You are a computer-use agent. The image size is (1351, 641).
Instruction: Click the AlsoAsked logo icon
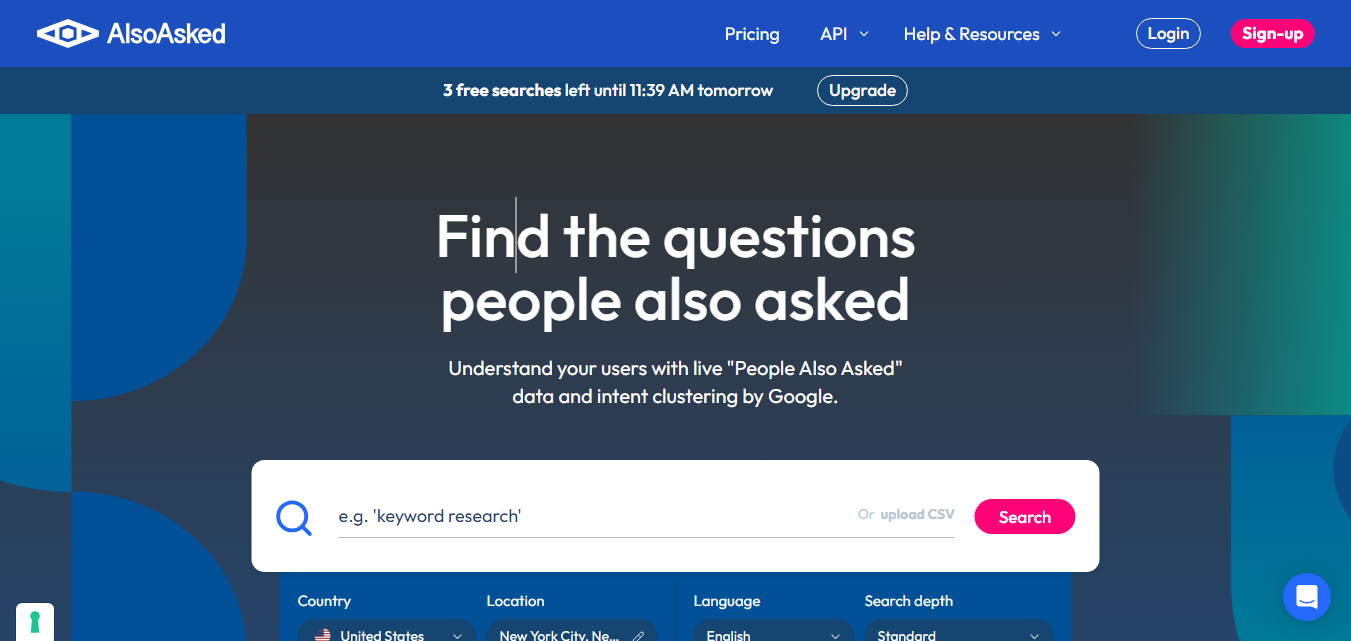[x=67, y=34]
